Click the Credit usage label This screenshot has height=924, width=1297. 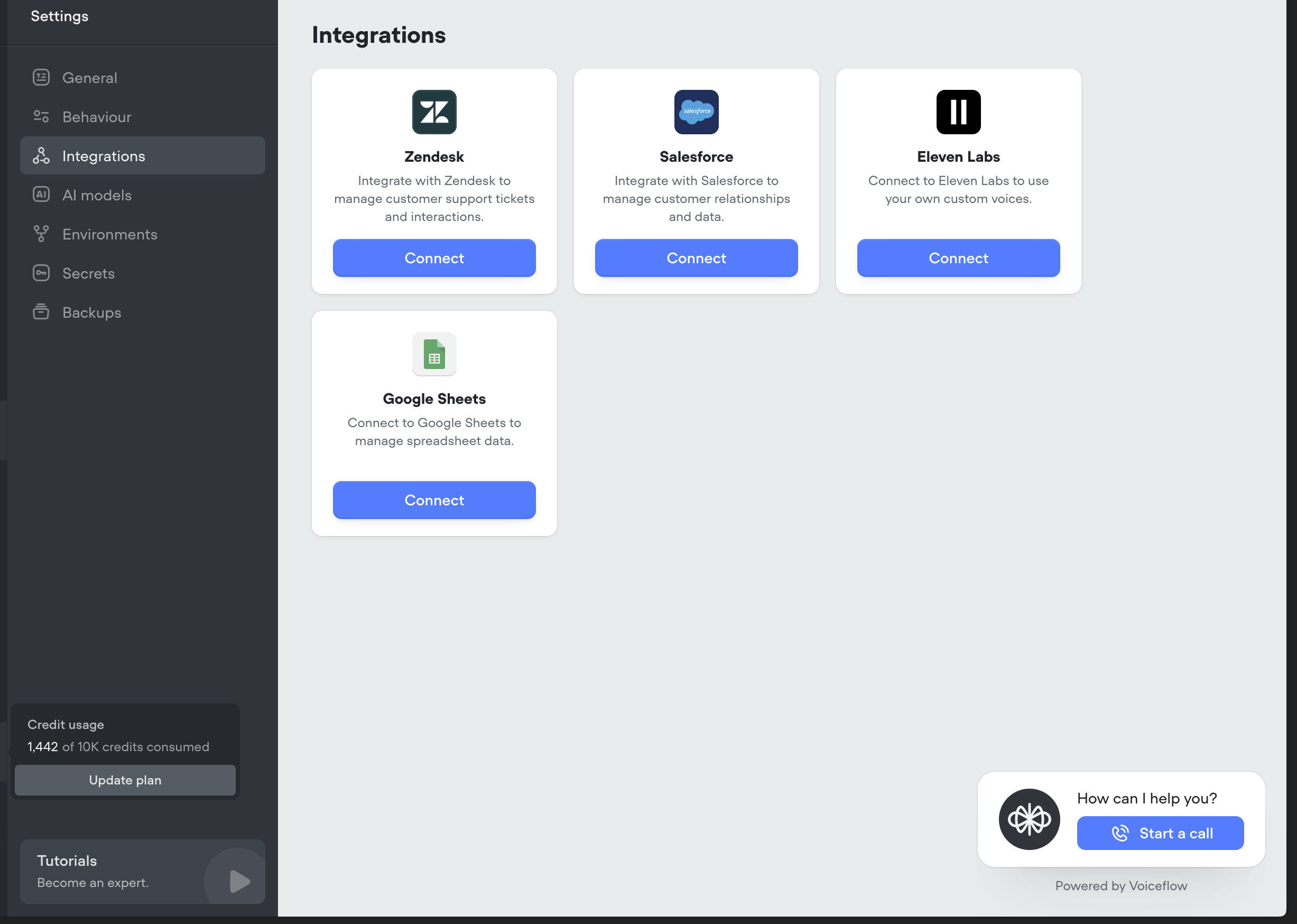coord(66,724)
